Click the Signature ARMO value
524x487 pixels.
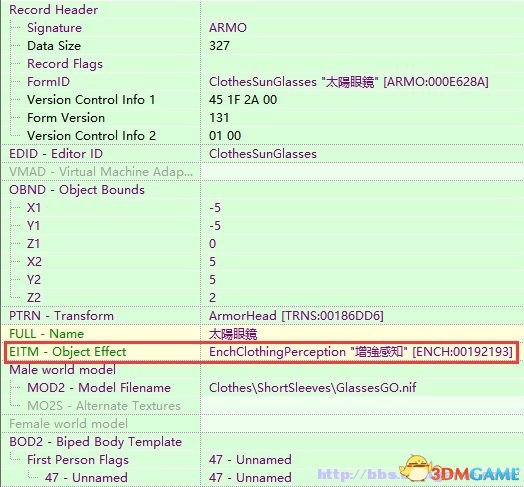tap(228, 27)
